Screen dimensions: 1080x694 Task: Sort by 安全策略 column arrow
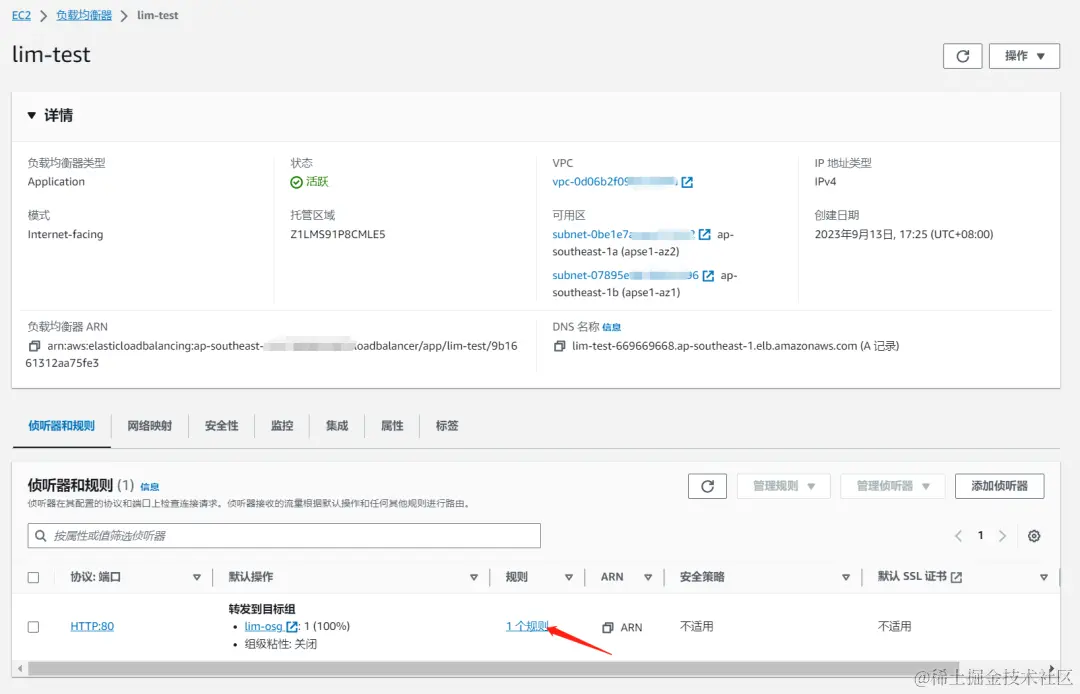point(846,578)
